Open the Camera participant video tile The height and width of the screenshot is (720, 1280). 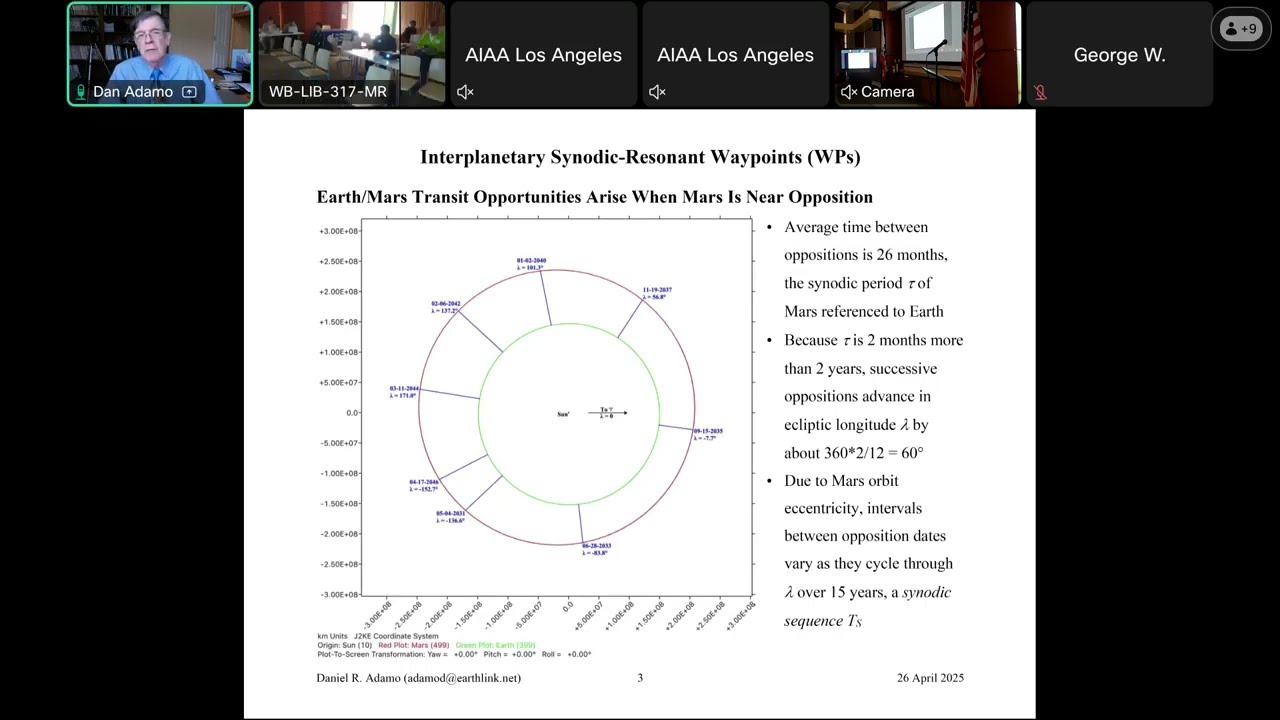[x=928, y=54]
